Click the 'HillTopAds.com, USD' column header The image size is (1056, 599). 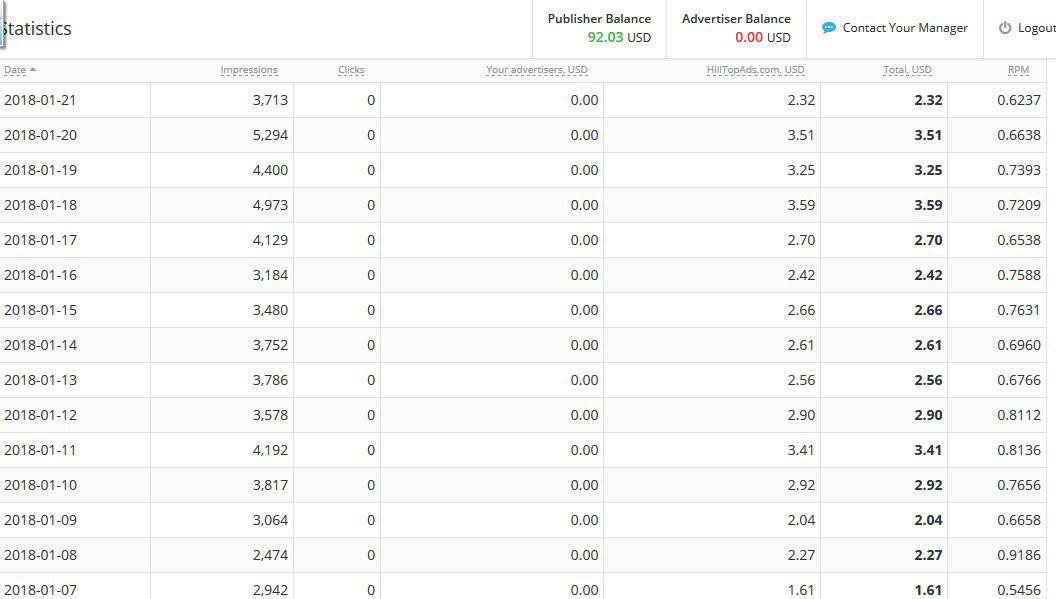pyautogui.click(x=755, y=70)
